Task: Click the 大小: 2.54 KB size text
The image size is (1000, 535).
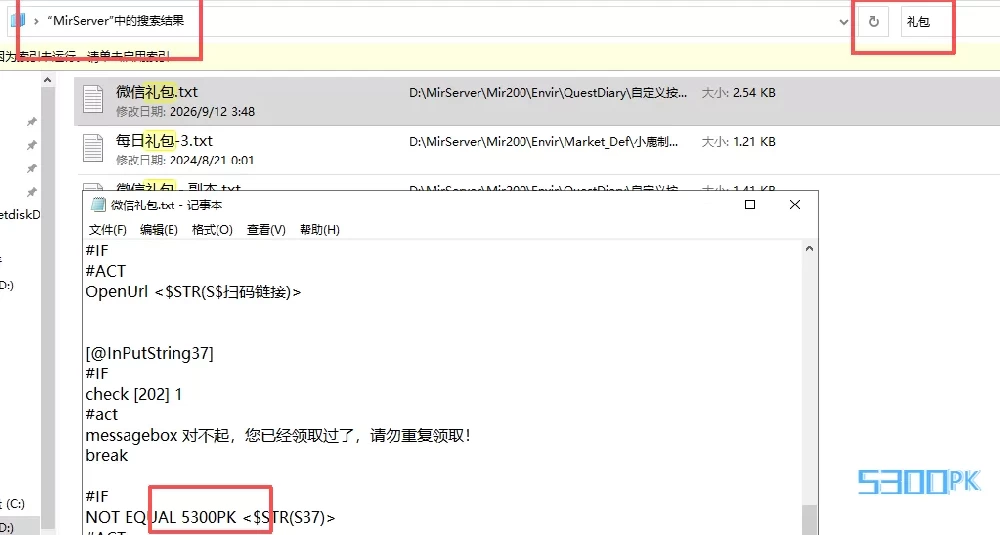Action: click(x=739, y=92)
